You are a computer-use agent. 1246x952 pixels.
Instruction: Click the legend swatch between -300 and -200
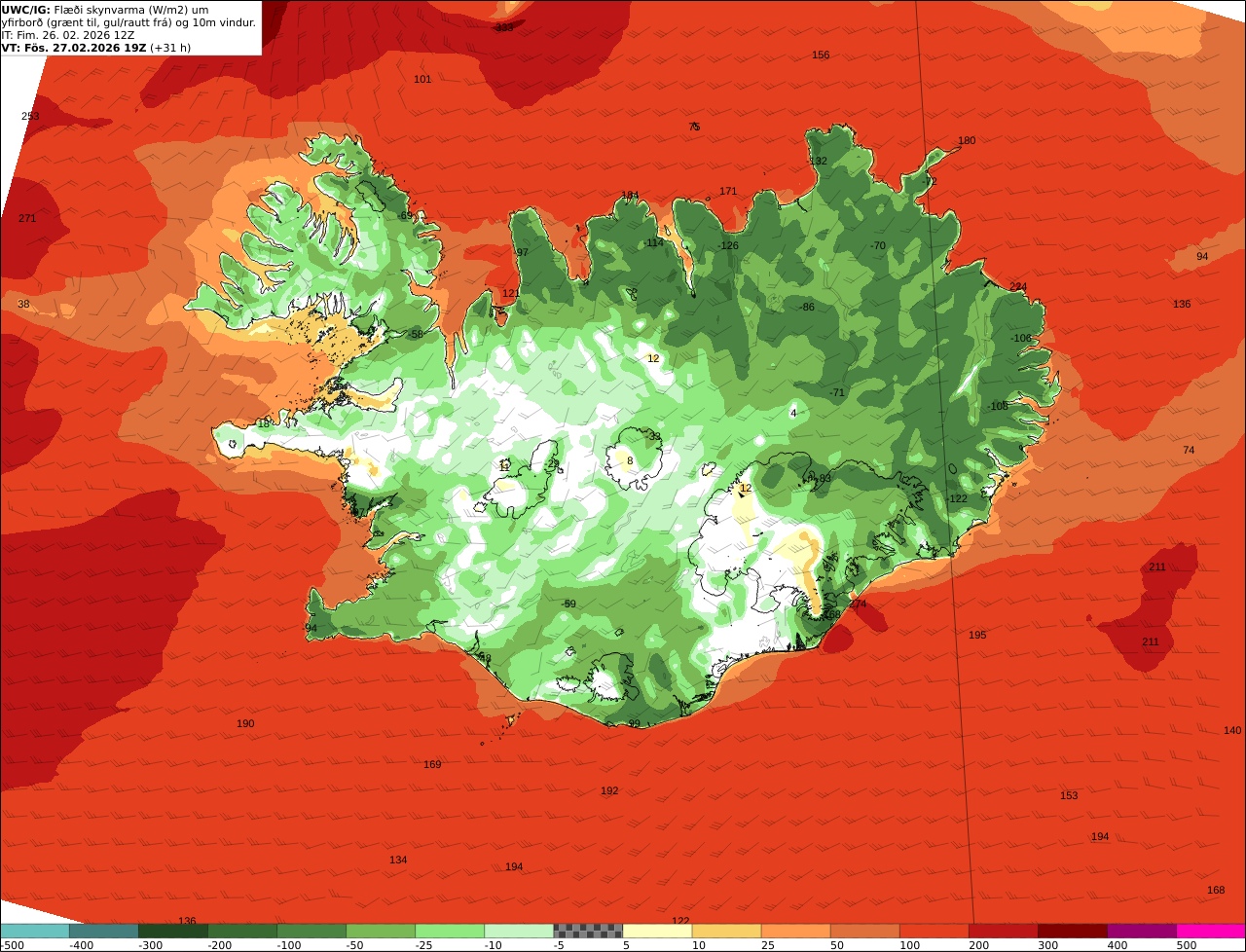point(173,931)
